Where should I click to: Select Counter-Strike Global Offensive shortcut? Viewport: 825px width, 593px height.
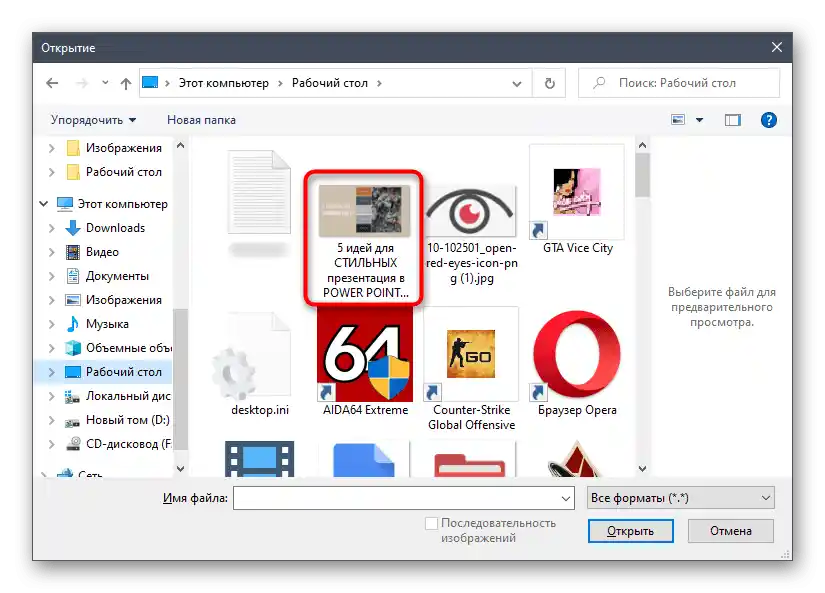pyautogui.click(x=471, y=369)
